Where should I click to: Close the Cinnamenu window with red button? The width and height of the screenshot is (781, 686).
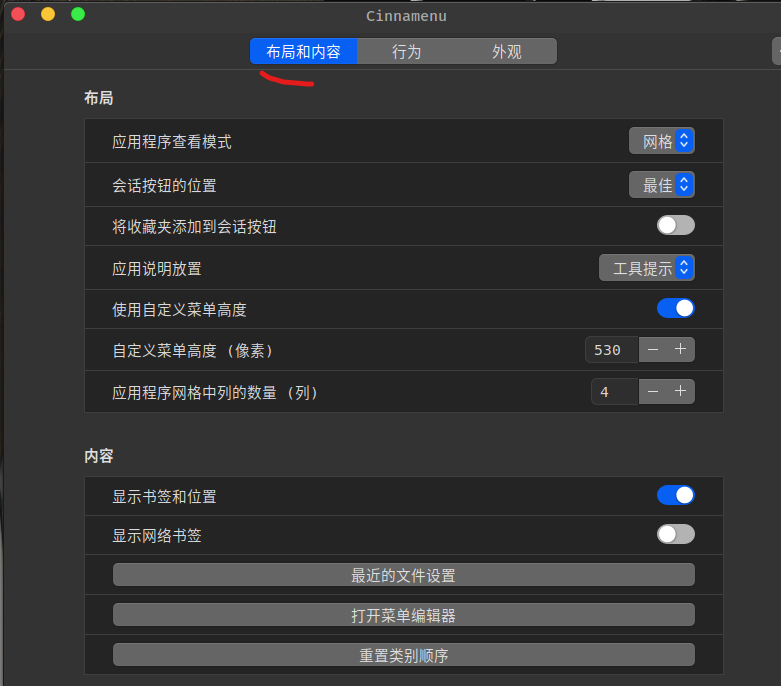pyautogui.click(x=18, y=14)
